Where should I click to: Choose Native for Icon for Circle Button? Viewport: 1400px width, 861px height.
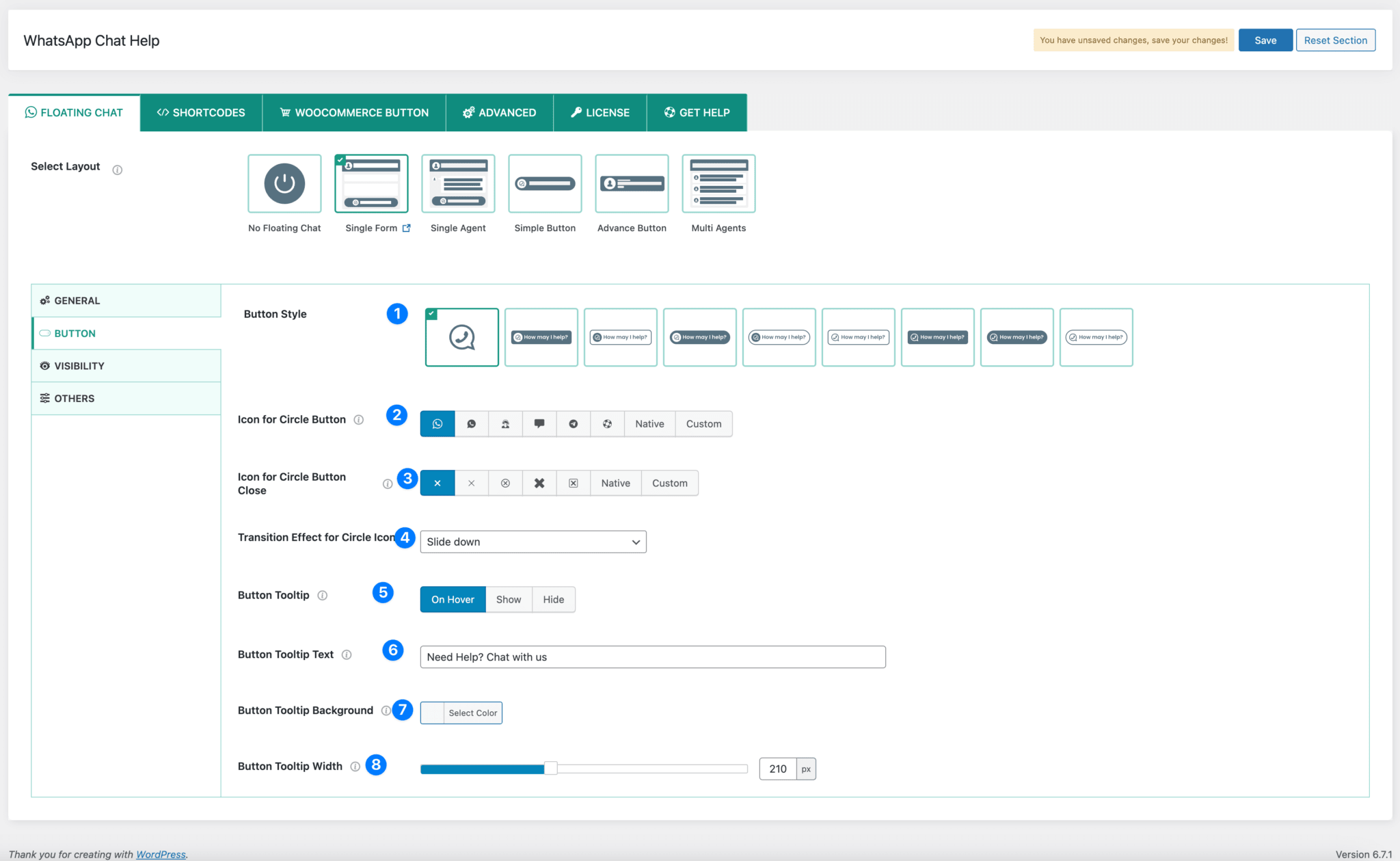click(649, 424)
